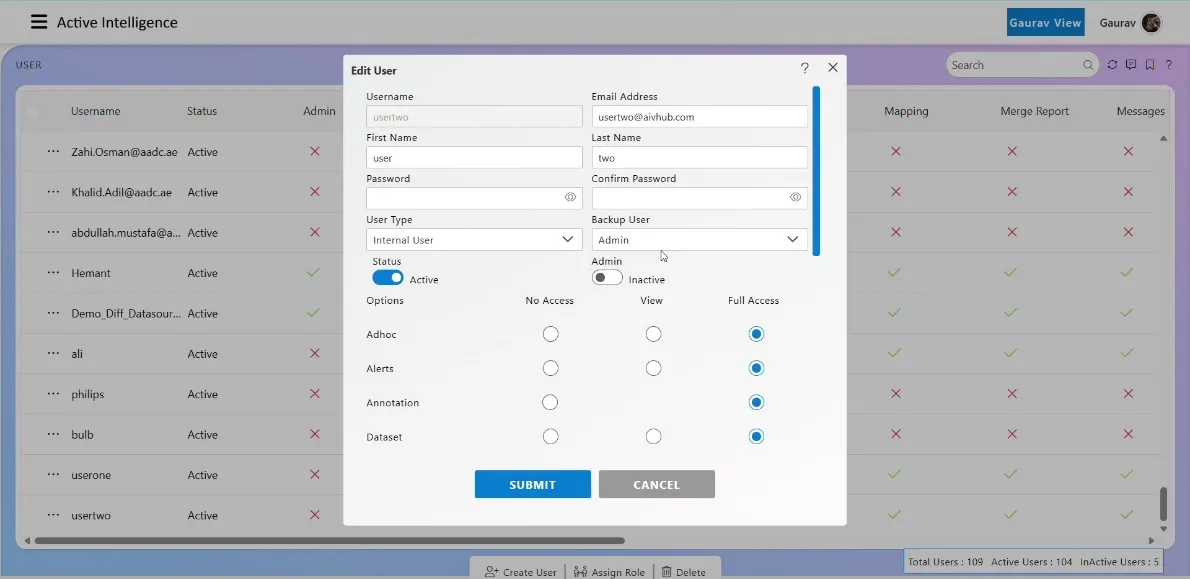Select No Access for Alerts
The image size is (1190, 579).
pyautogui.click(x=550, y=368)
